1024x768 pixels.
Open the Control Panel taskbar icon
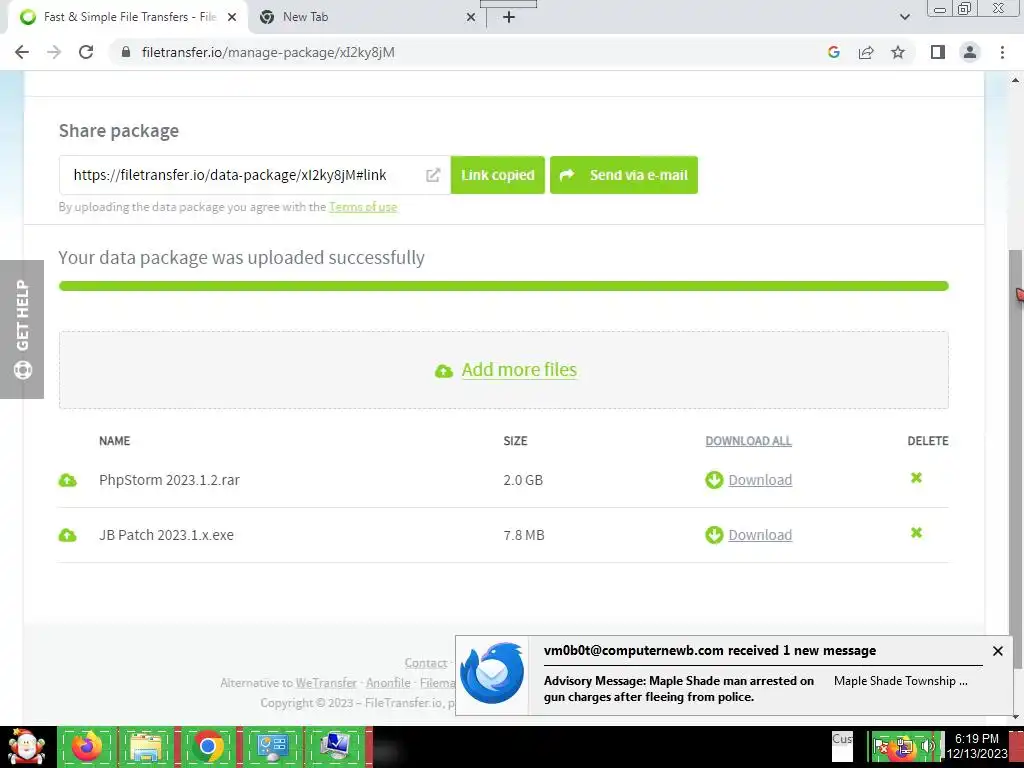click(x=272, y=747)
